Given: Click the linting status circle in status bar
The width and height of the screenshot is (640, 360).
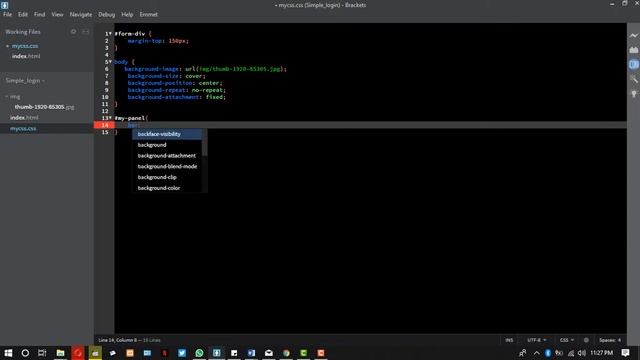Looking at the screenshot, I should click(x=586, y=340).
